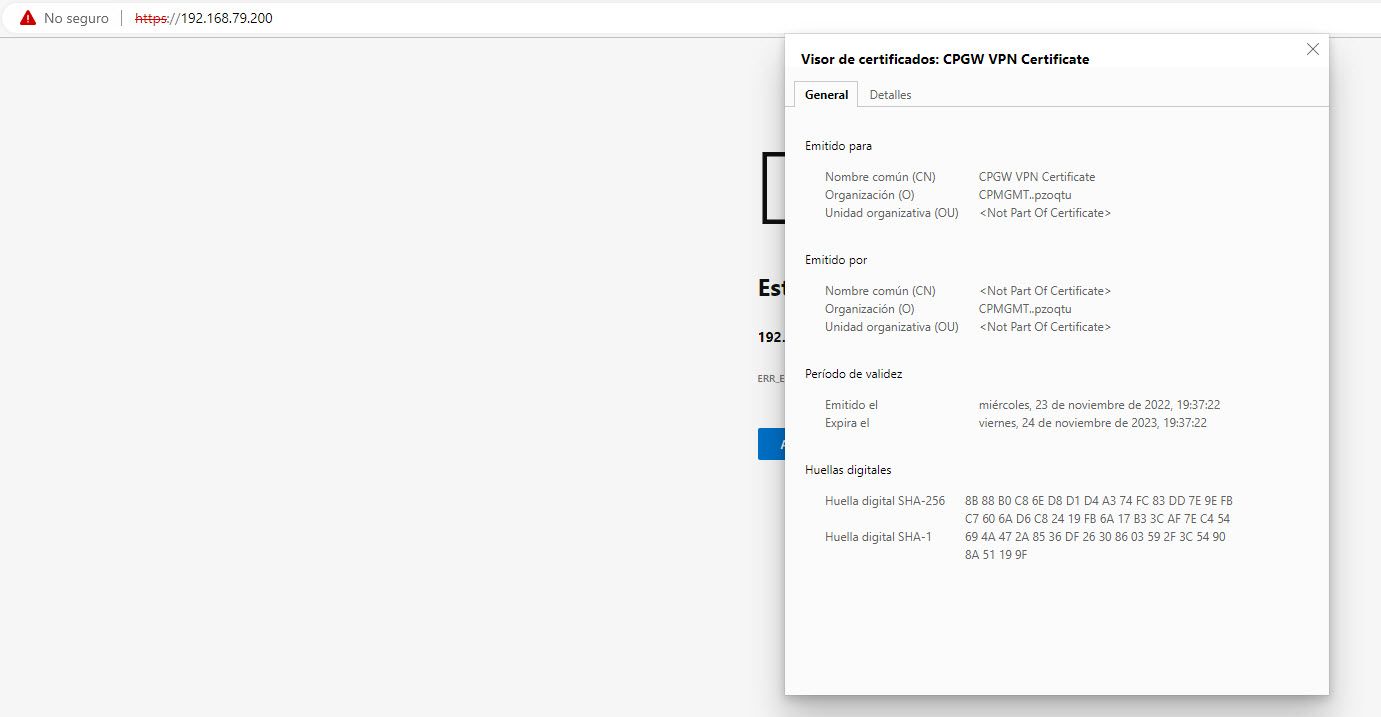Click the 'Emitido para' section heading
1381x717 pixels.
pyautogui.click(x=838, y=145)
